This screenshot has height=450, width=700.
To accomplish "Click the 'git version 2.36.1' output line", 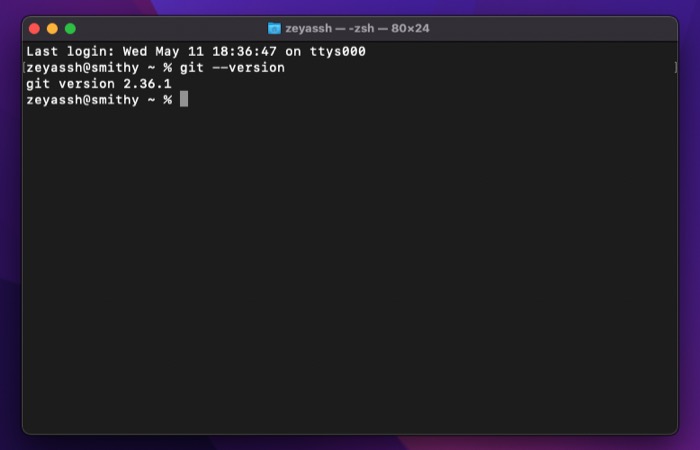I will tap(98, 83).
